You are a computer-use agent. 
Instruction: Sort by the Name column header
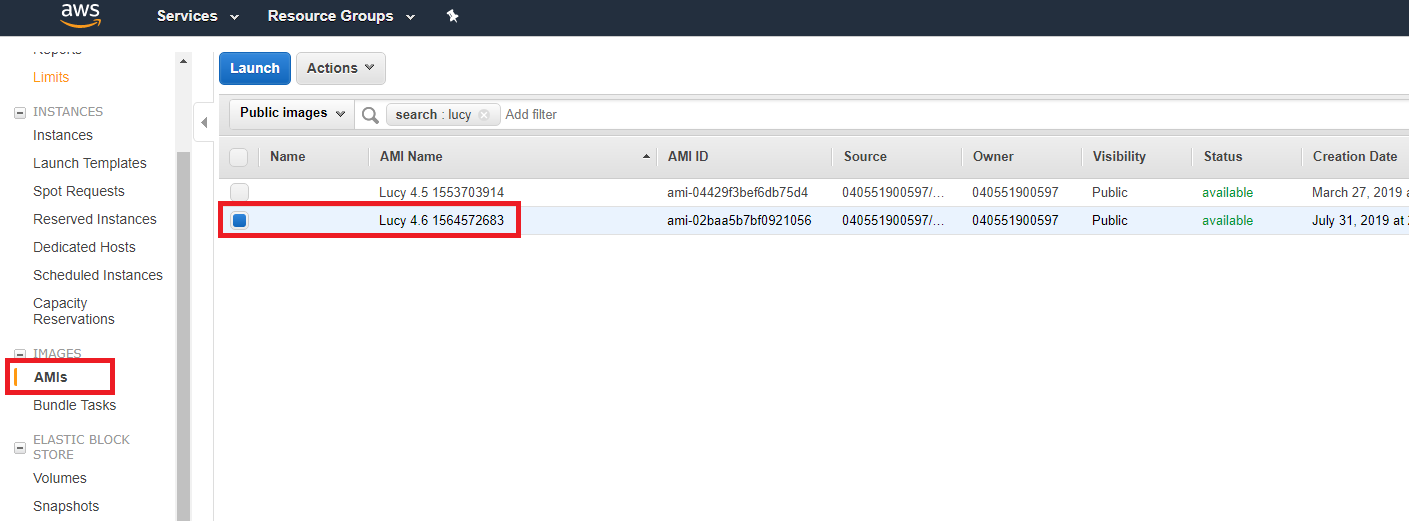point(288,157)
